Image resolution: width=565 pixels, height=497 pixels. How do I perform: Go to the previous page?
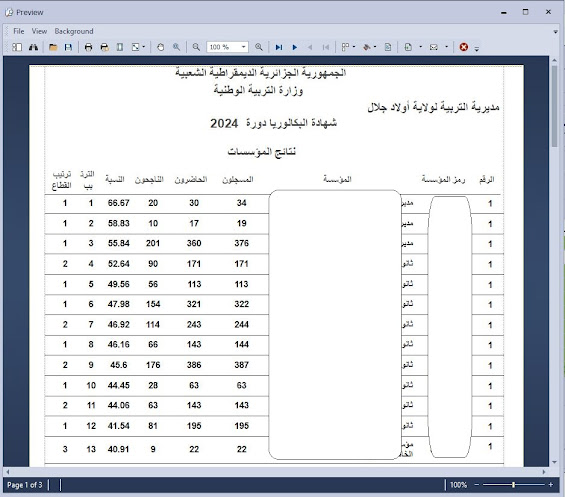pos(310,47)
